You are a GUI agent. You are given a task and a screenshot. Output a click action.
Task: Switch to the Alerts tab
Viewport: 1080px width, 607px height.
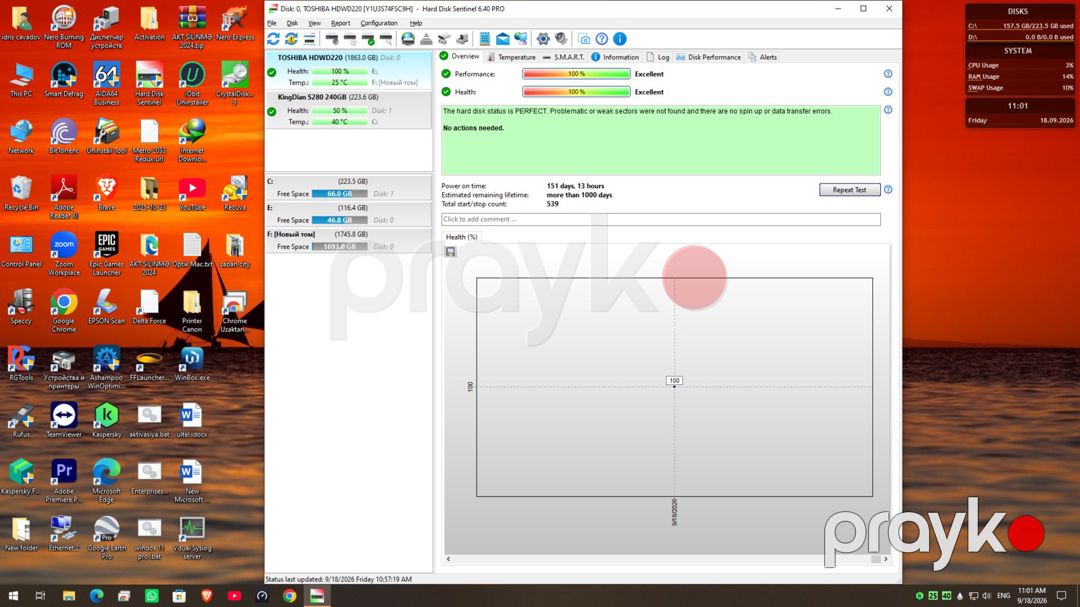762,57
